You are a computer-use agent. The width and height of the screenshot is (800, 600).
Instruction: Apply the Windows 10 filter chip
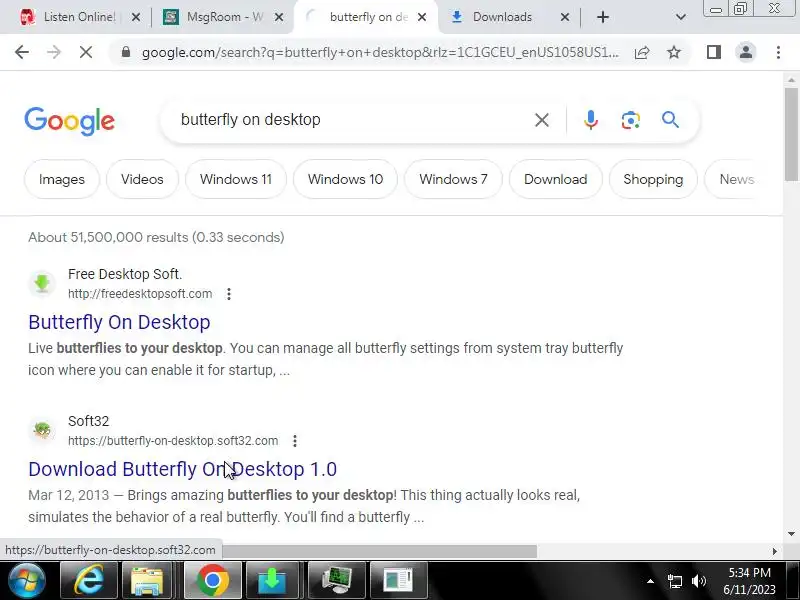pyautogui.click(x=345, y=180)
